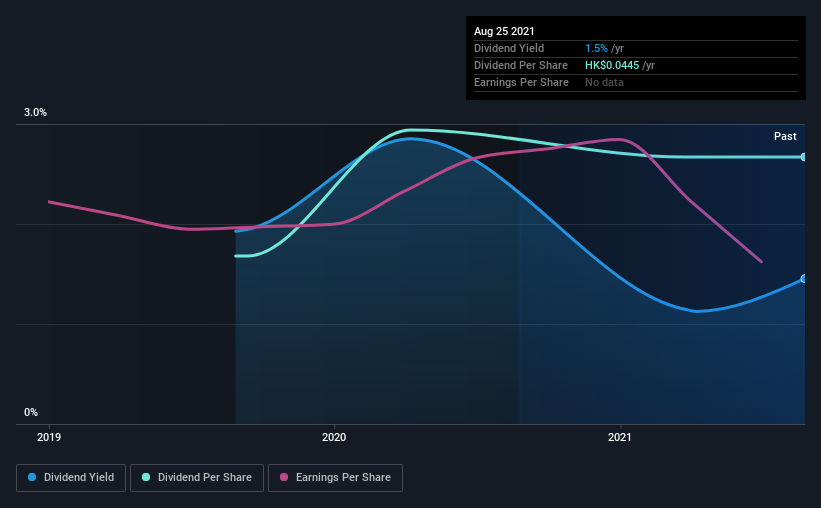This screenshot has height=508, width=821.
Task: Click the end of the Earnings Per Share line
Action: [761, 261]
